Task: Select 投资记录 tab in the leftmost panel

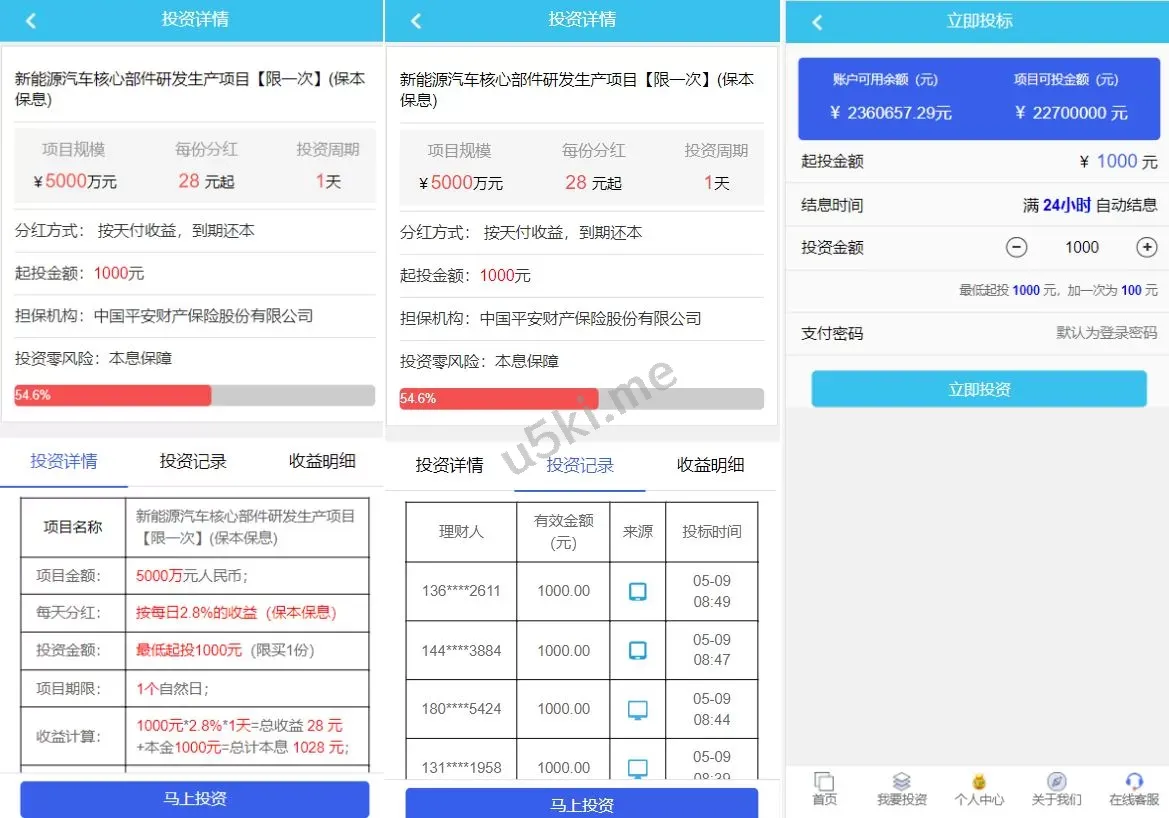Action: click(193, 461)
